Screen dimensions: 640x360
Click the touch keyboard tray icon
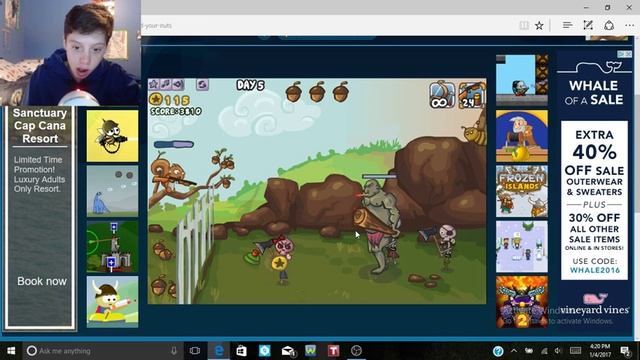click(x=576, y=351)
